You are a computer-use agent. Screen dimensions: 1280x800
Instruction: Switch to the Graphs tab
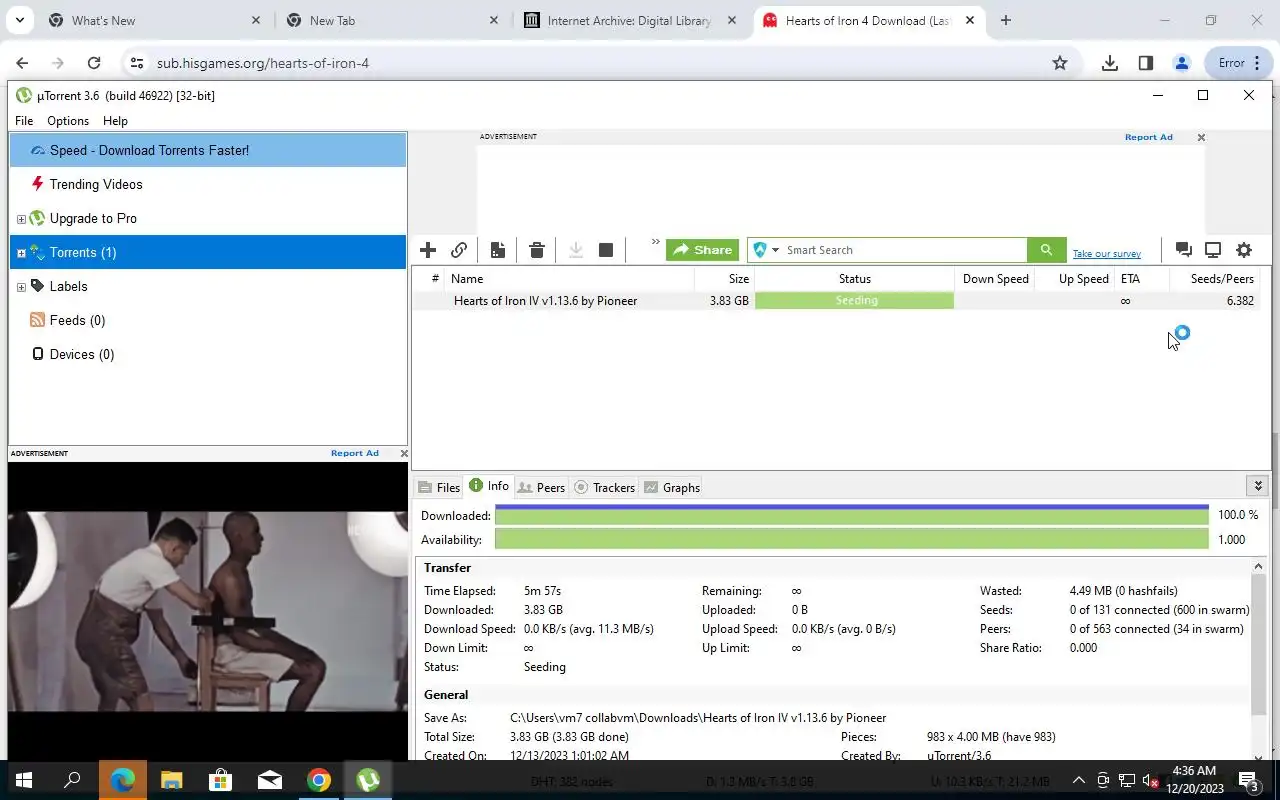(671, 487)
